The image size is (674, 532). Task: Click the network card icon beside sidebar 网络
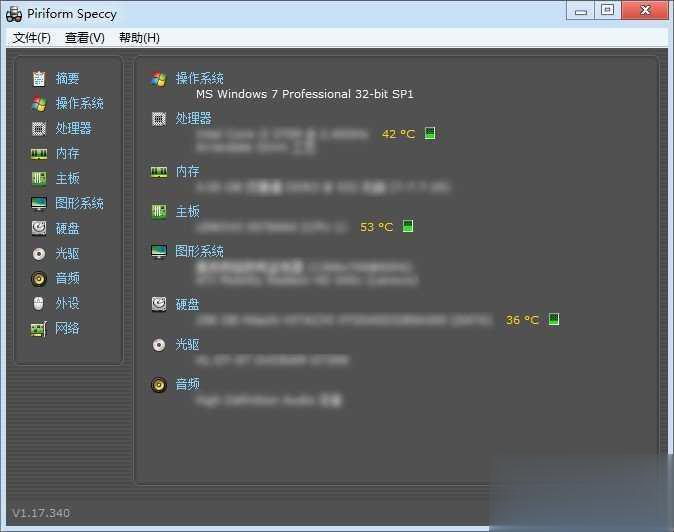tap(39, 329)
